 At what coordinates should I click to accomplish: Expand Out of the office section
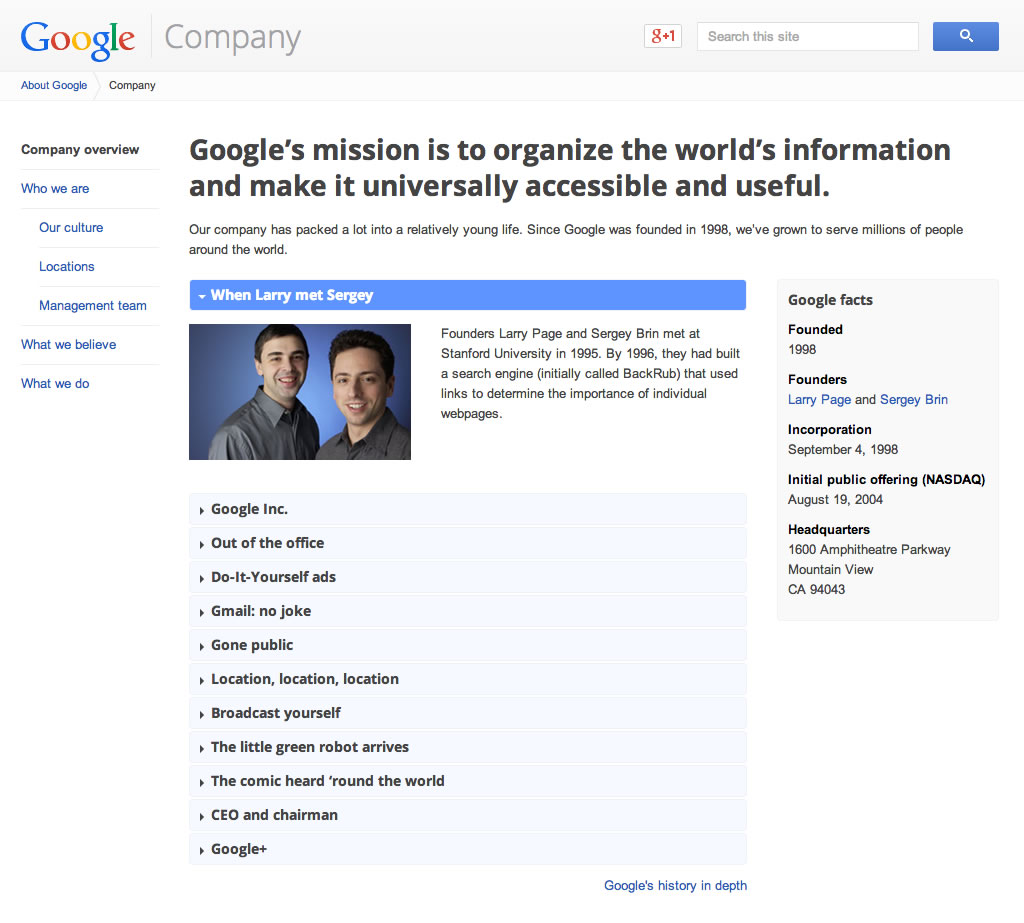[x=468, y=543]
